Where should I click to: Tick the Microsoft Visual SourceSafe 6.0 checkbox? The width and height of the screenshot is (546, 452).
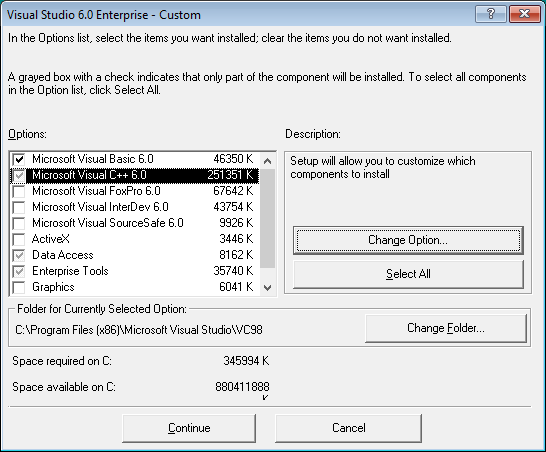tap(19, 224)
